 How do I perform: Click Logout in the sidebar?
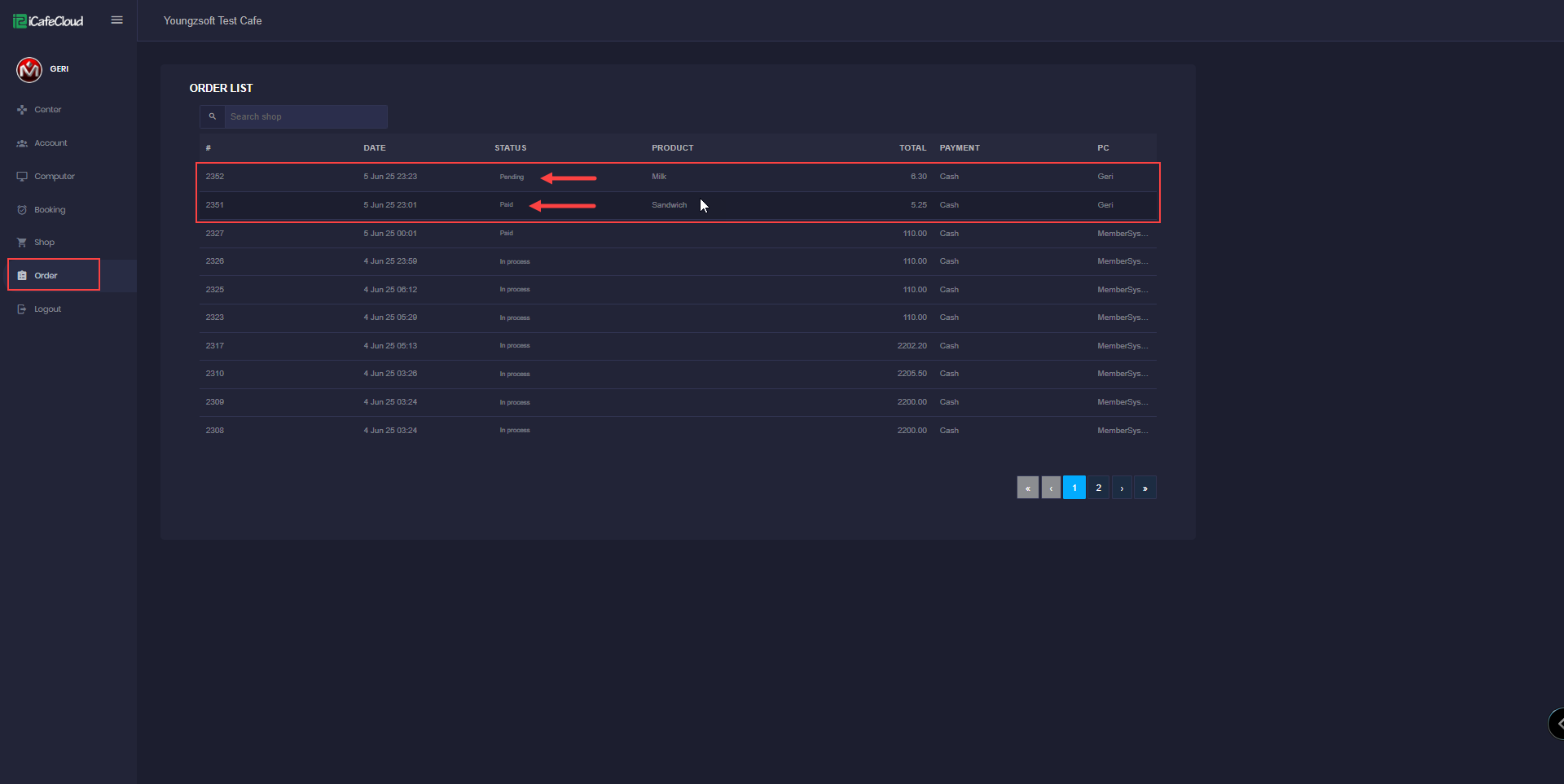click(x=47, y=309)
